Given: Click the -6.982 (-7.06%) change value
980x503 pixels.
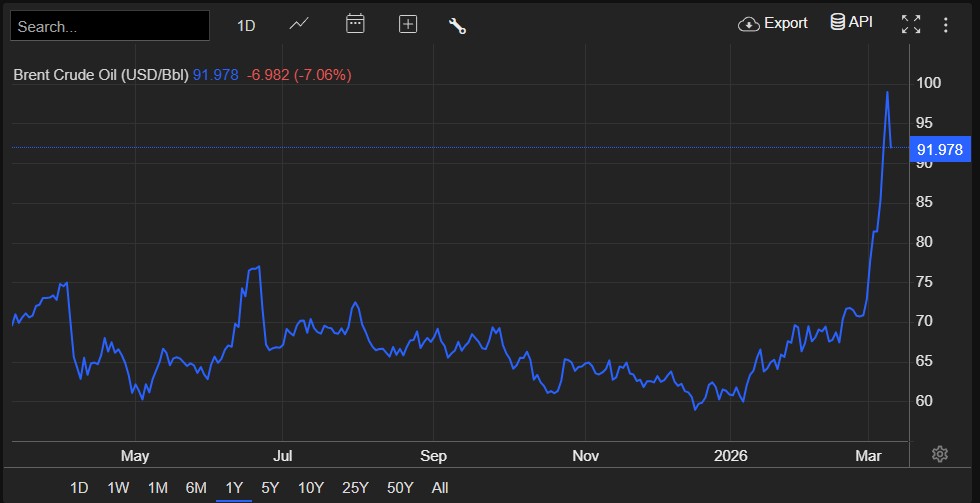Looking at the screenshot, I should pos(299,75).
